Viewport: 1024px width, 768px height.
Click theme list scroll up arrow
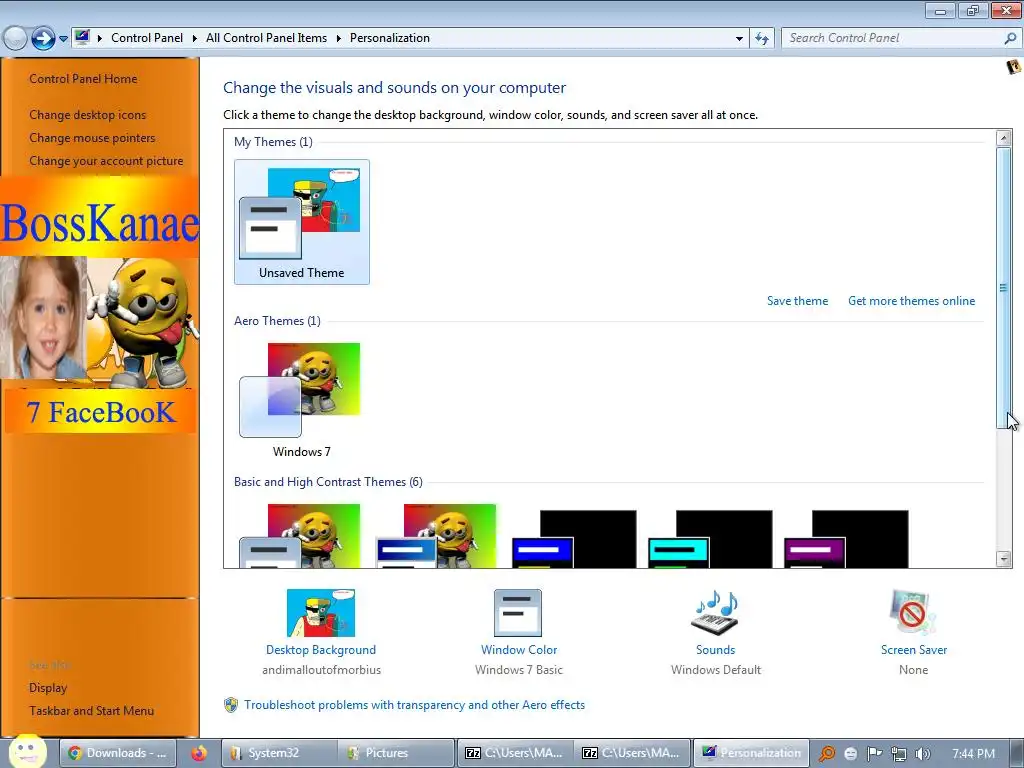1004,138
